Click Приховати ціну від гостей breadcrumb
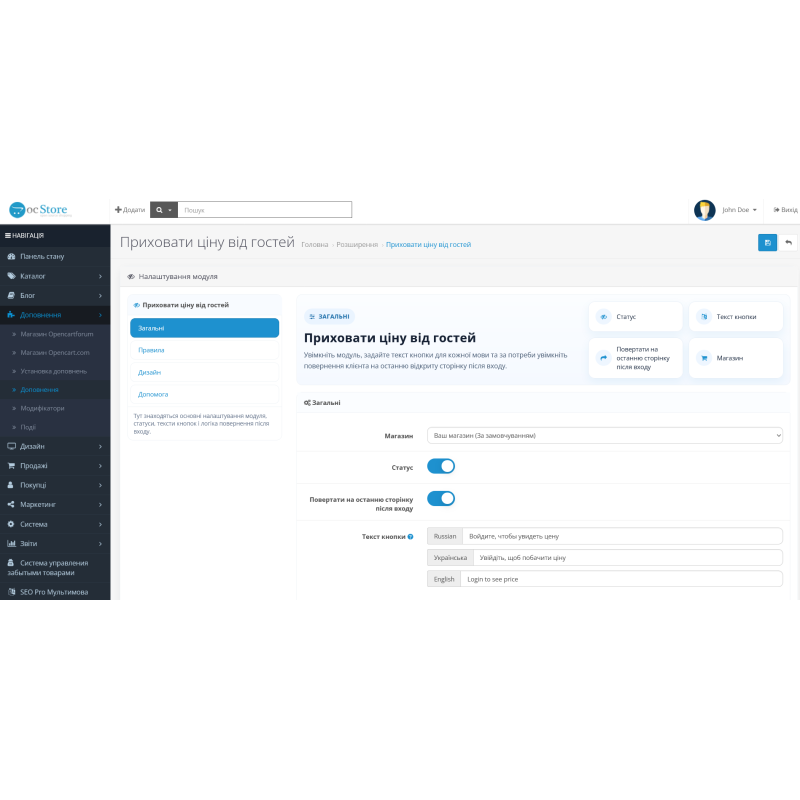800x800 pixels. click(429, 245)
